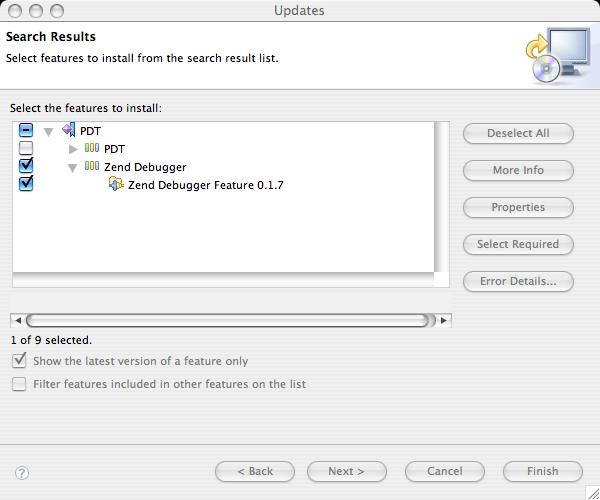Click the Deselect All button
Screen dimensions: 600x500
click(x=518, y=133)
